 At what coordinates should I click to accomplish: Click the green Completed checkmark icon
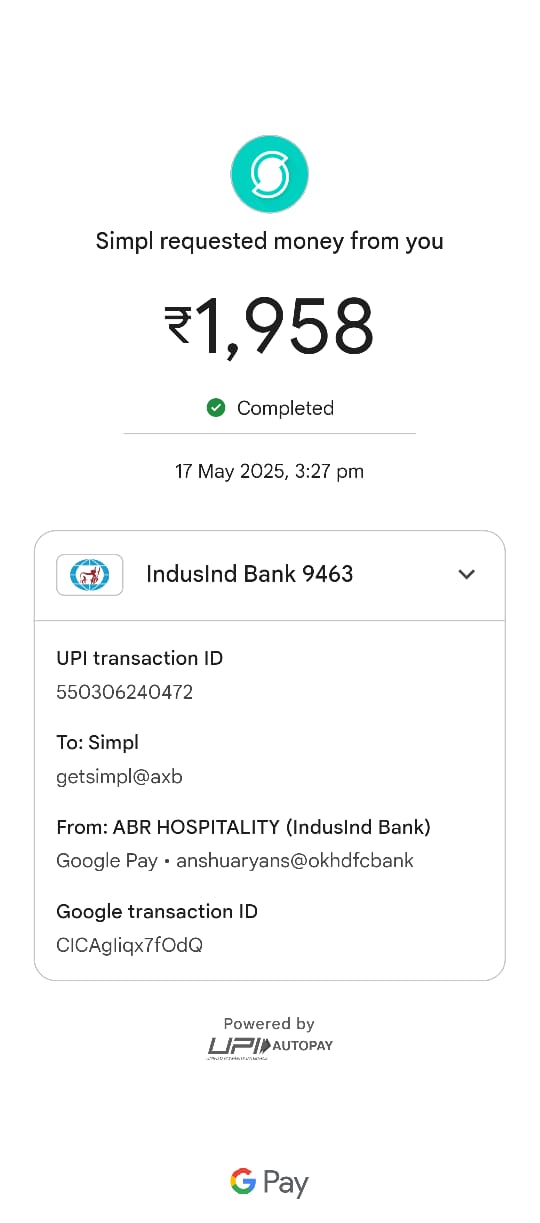click(x=215, y=408)
